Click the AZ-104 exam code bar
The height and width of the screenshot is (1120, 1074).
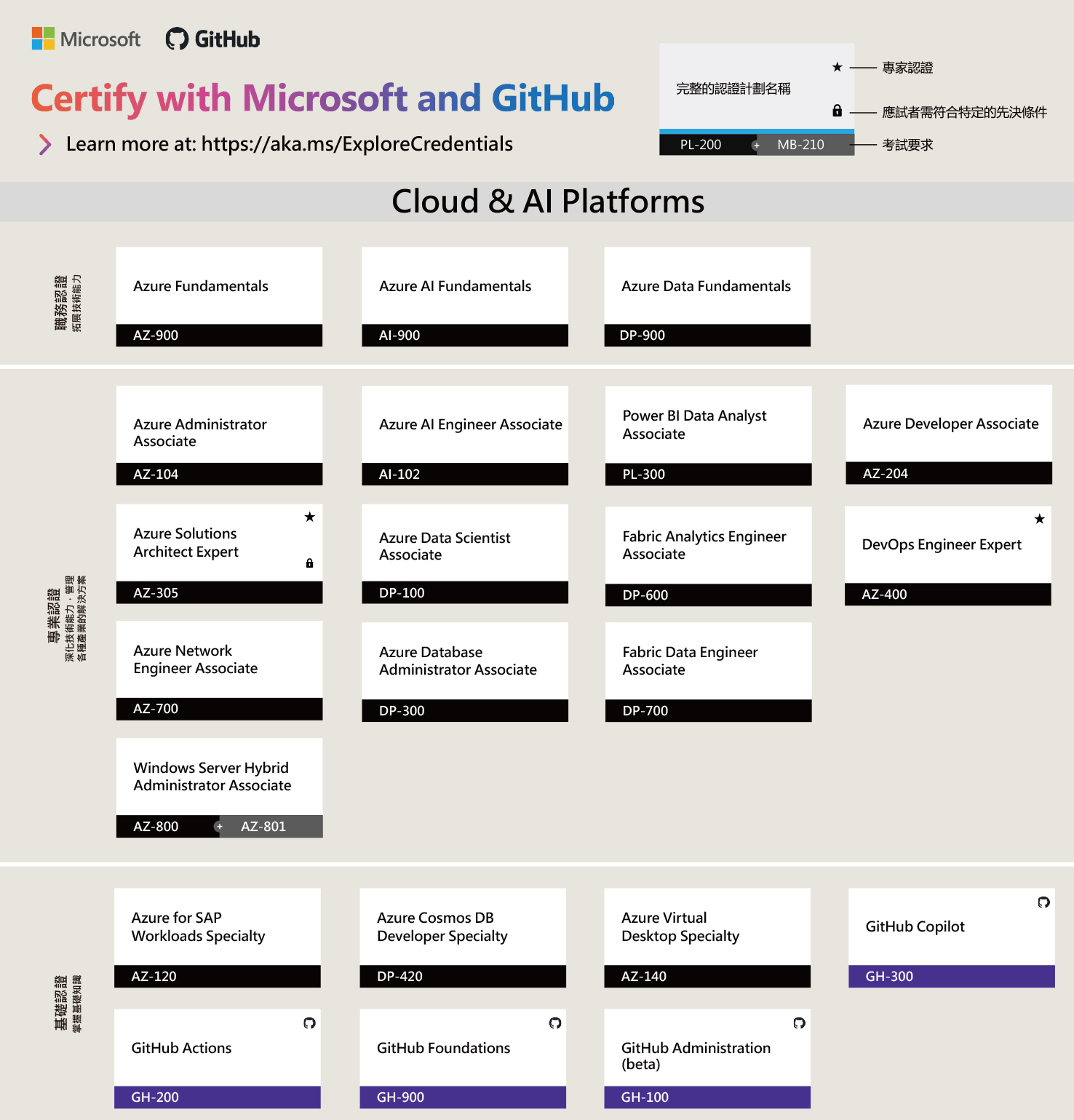218,474
